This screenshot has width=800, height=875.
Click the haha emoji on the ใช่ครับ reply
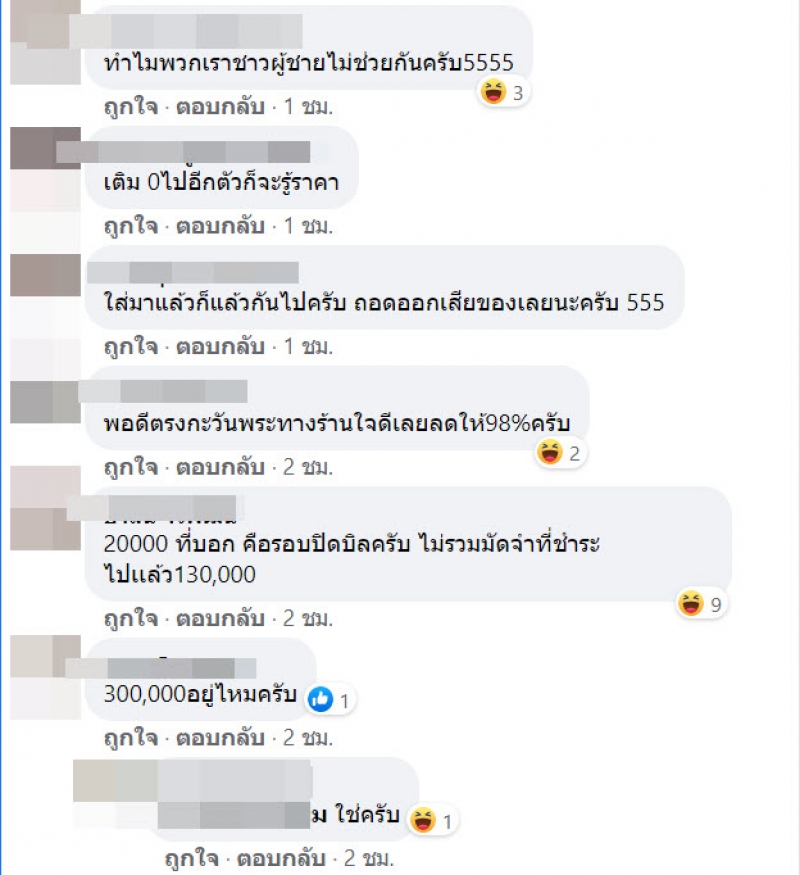click(x=422, y=820)
